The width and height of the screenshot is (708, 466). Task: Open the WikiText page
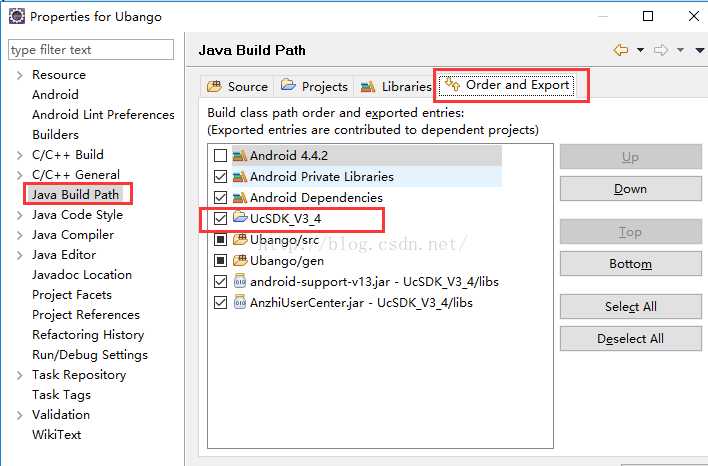tap(56, 434)
